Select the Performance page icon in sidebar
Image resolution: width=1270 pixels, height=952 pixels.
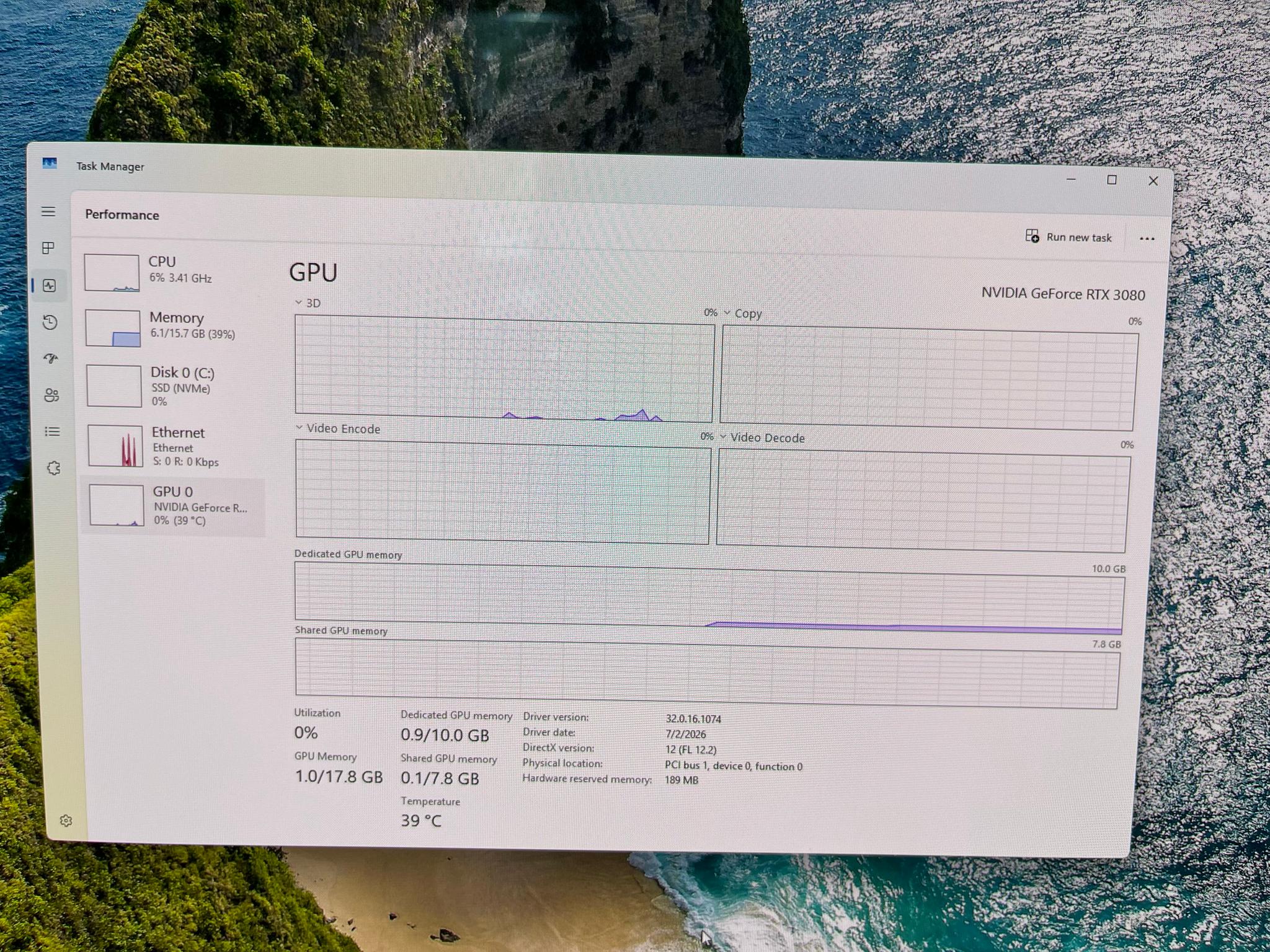[x=50, y=286]
